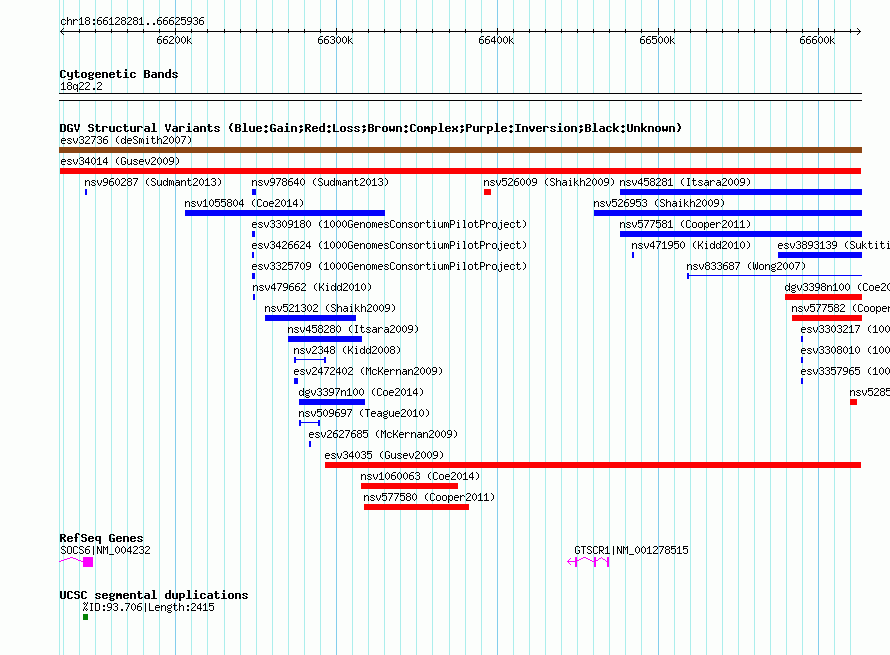Screen dimensions: 890x655
Task: Click the ruler's right arrow end
Action: click(x=858, y=31)
